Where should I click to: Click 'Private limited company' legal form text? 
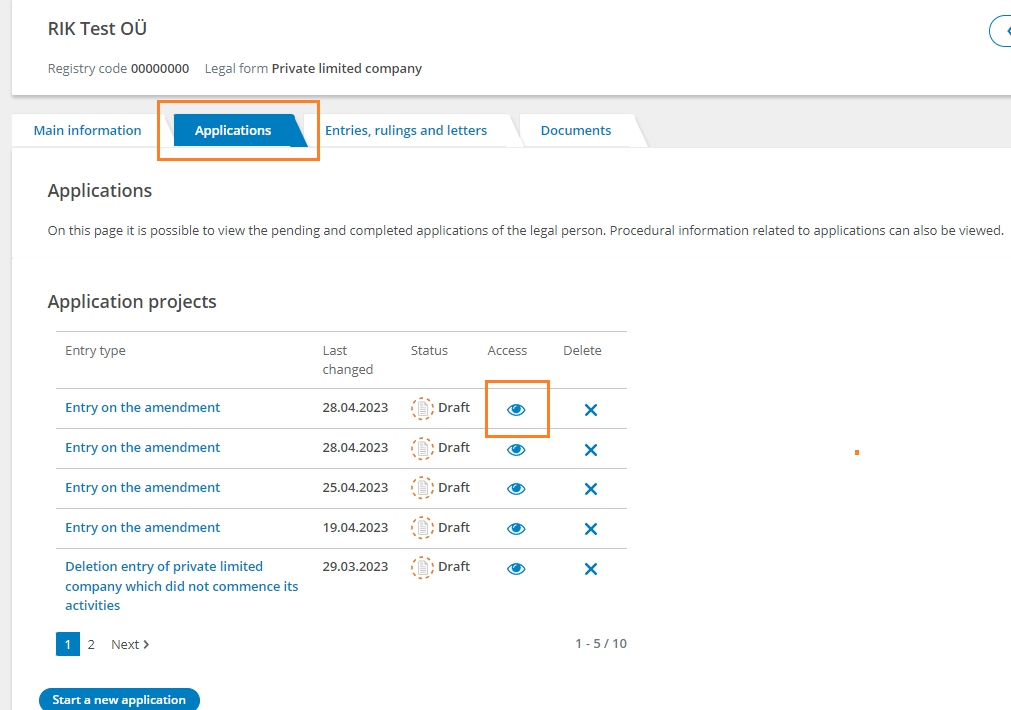point(347,68)
